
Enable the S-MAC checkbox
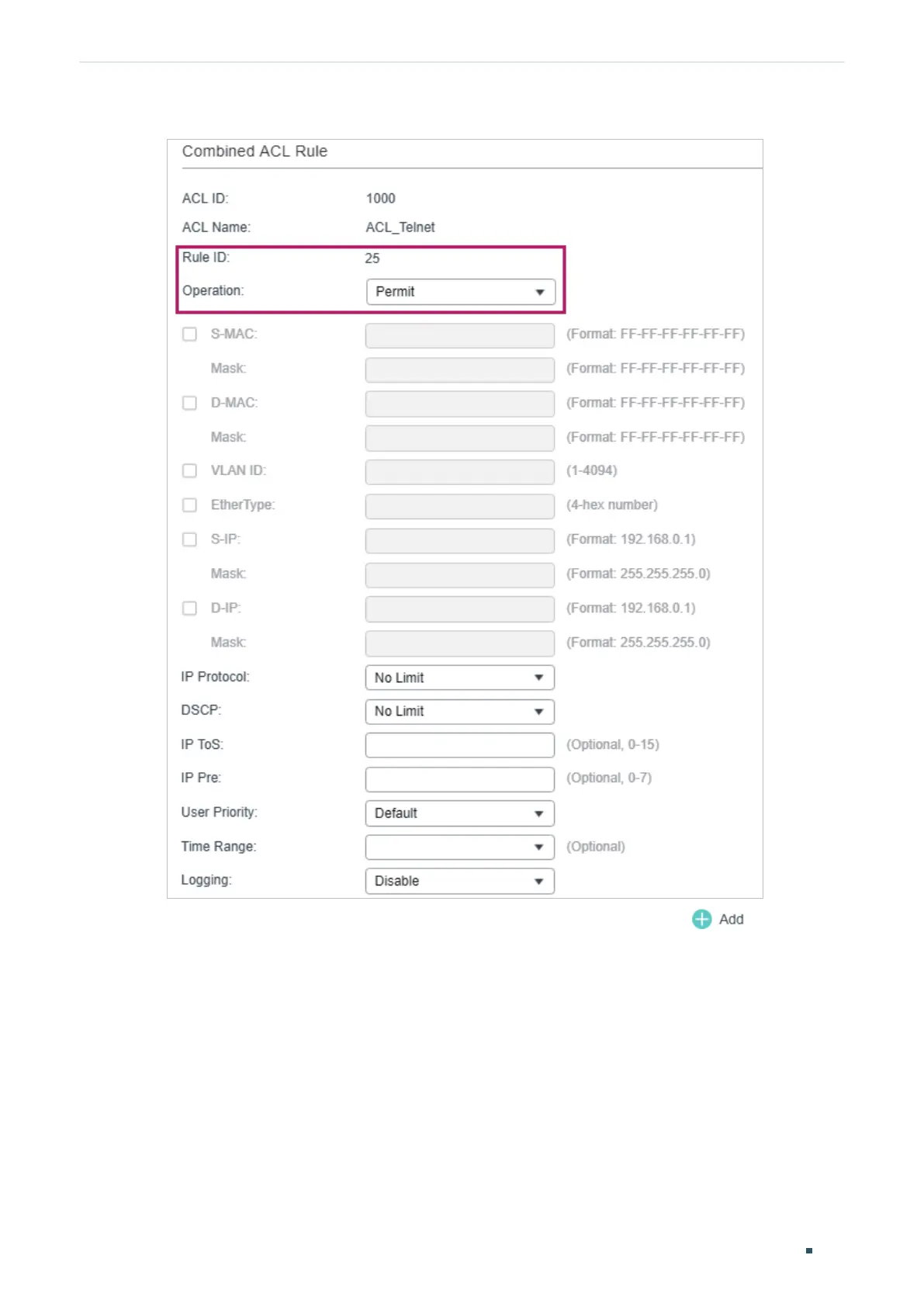[189, 335]
